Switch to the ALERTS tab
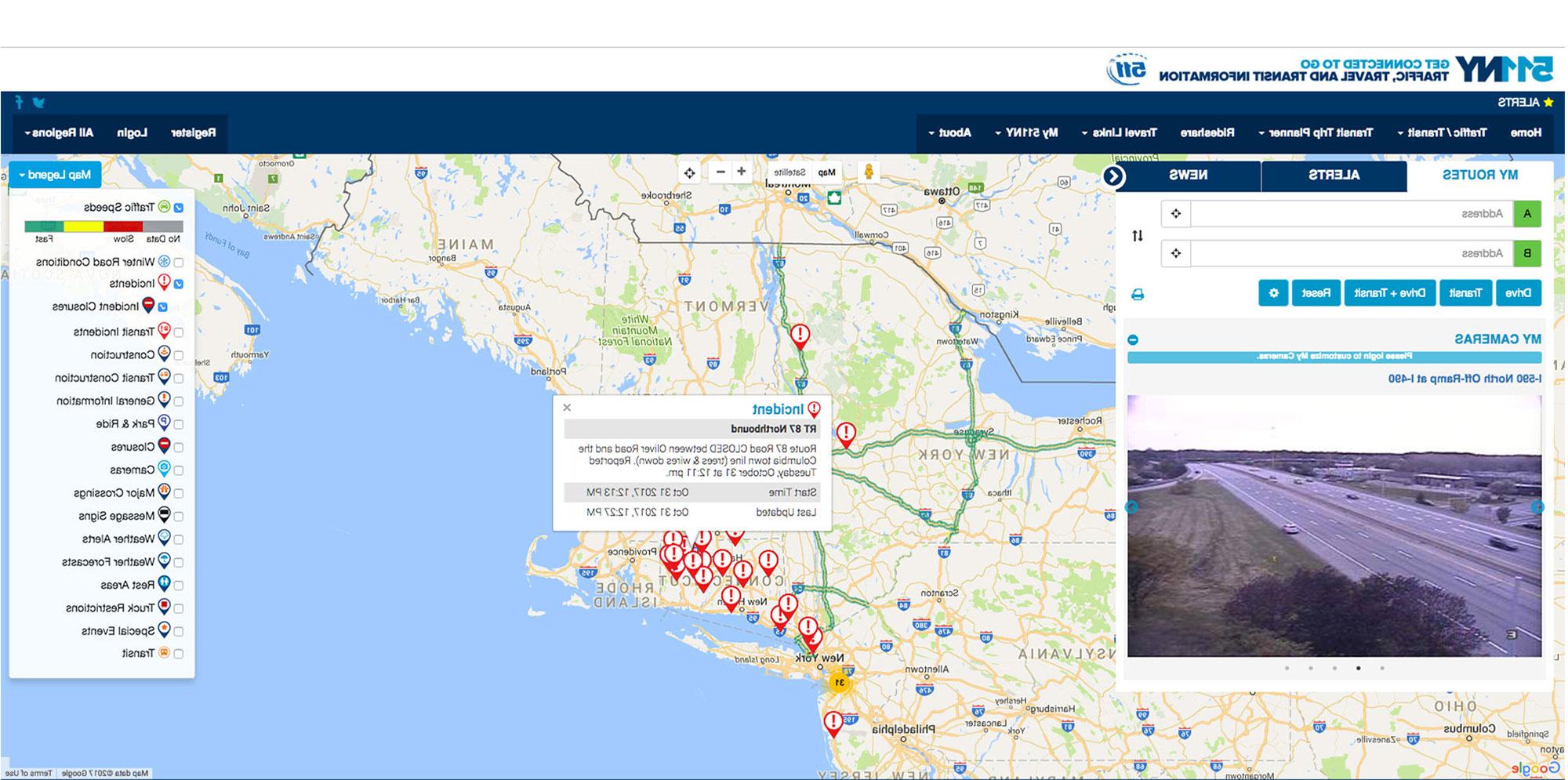Image resolution: width=1568 pixels, height=780 pixels. (x=1334, y=175)
